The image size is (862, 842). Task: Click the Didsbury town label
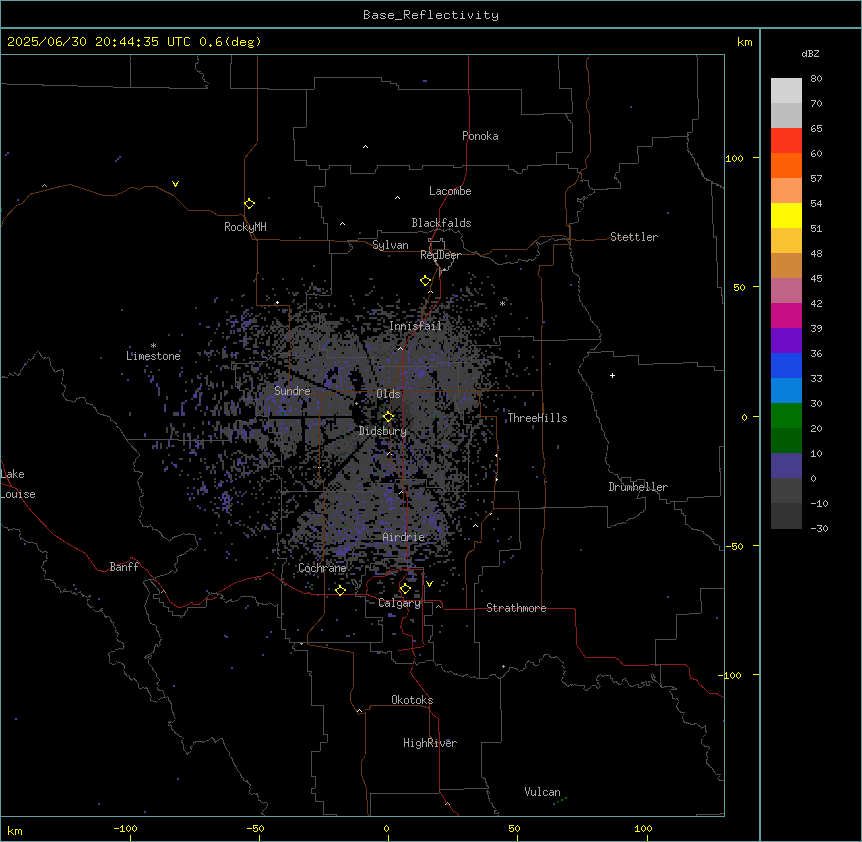point(383,431)
